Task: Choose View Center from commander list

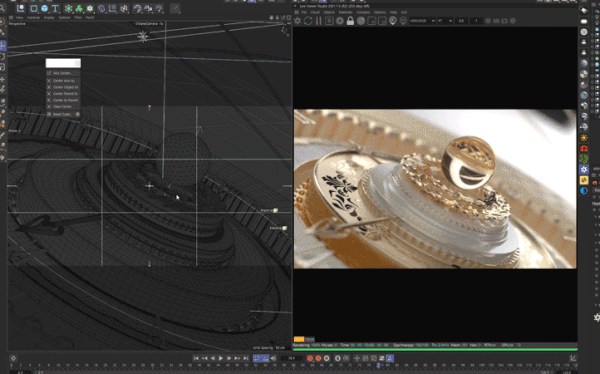Action: coord(63,106)
